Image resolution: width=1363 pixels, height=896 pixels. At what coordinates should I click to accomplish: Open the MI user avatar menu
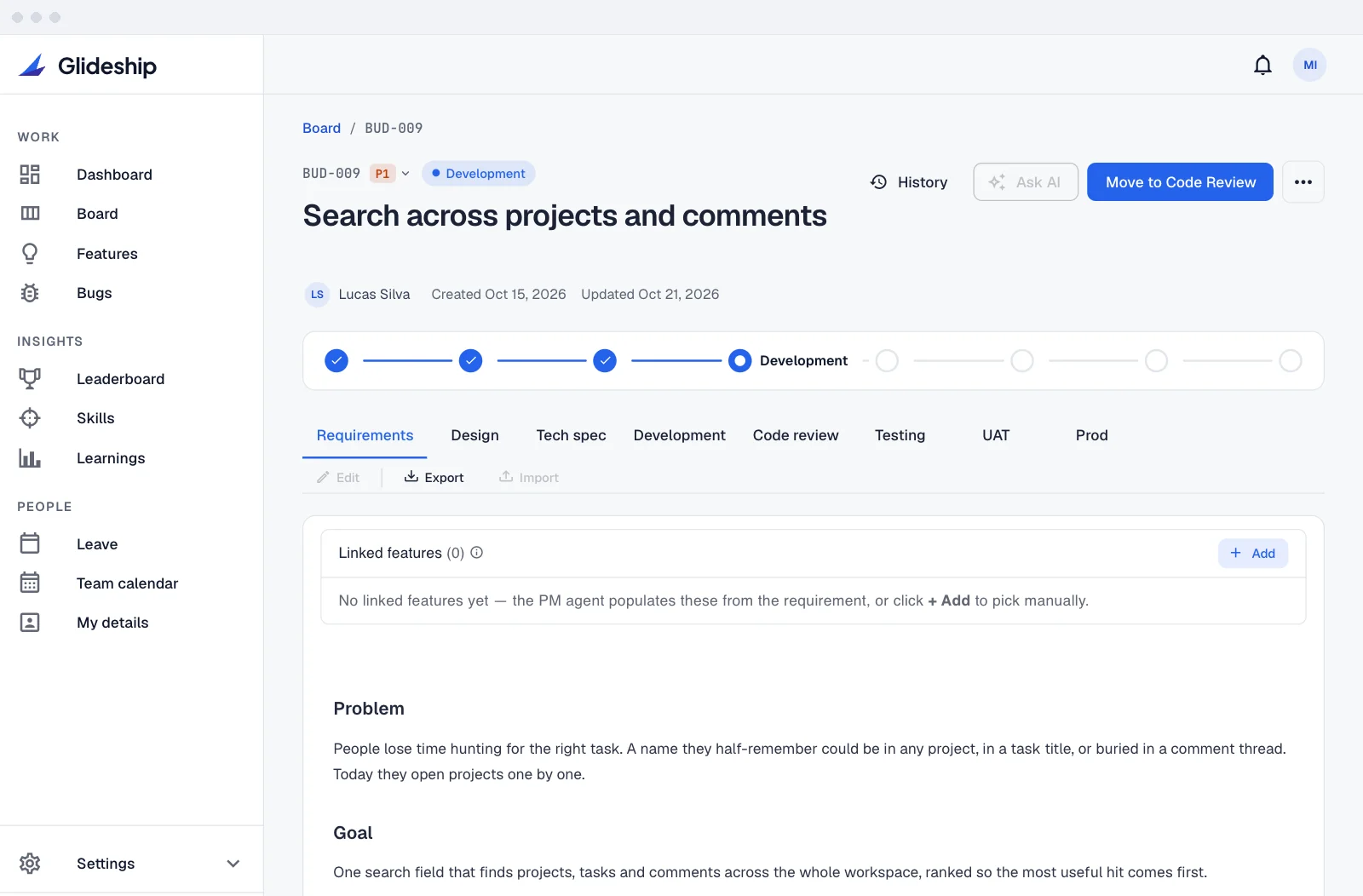1309,65
